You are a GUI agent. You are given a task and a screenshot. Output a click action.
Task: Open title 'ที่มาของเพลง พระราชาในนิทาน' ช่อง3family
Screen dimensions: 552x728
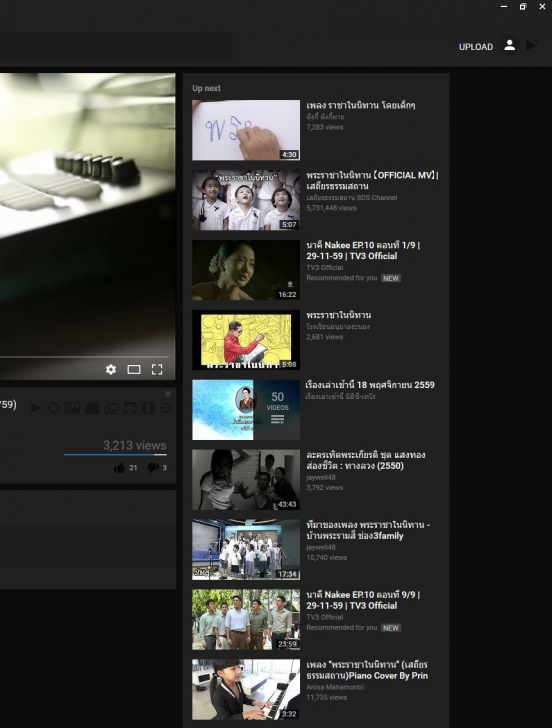coord(368,530)
